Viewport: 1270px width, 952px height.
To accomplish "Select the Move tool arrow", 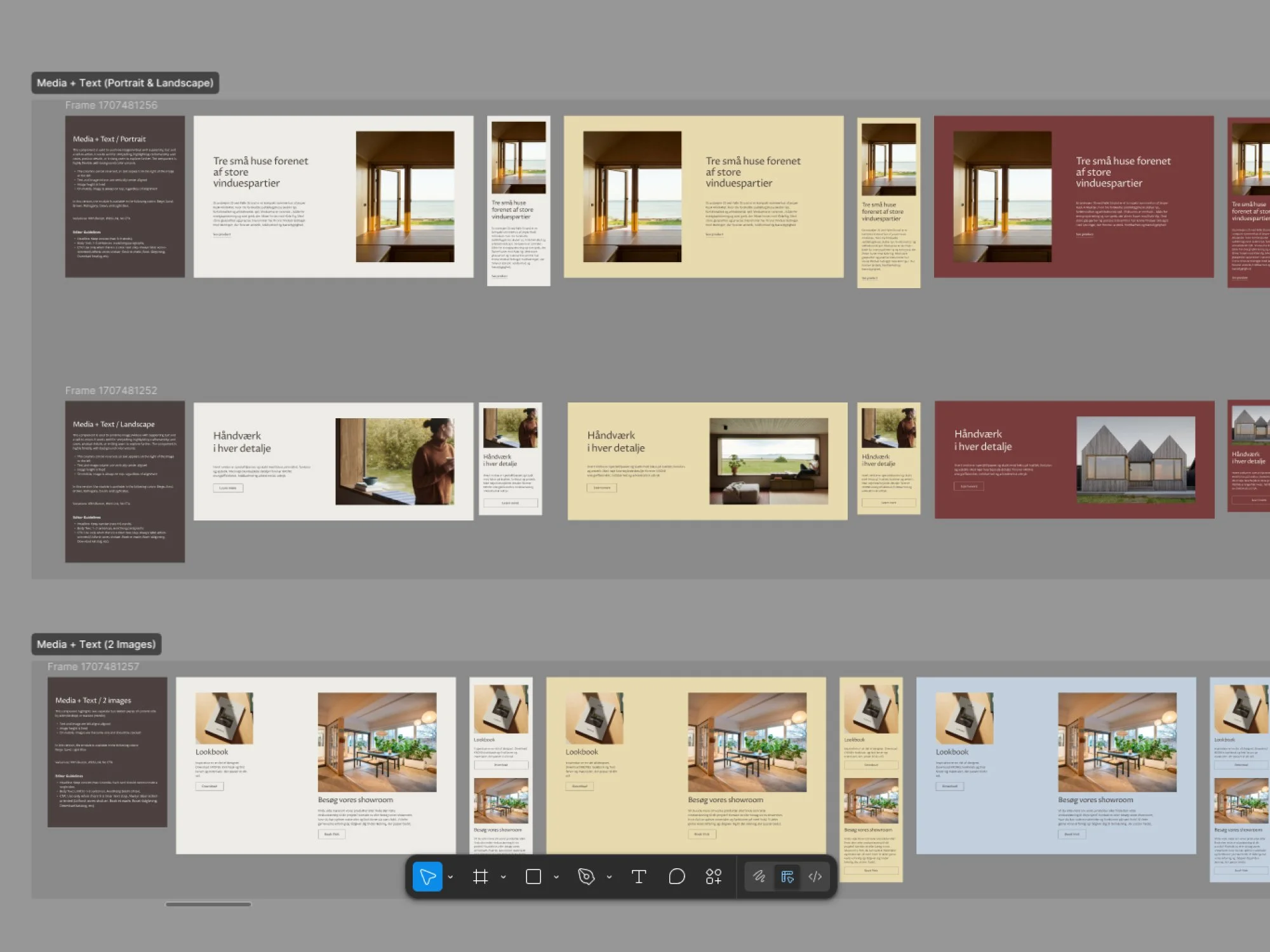I will click(x=427, y=876).
